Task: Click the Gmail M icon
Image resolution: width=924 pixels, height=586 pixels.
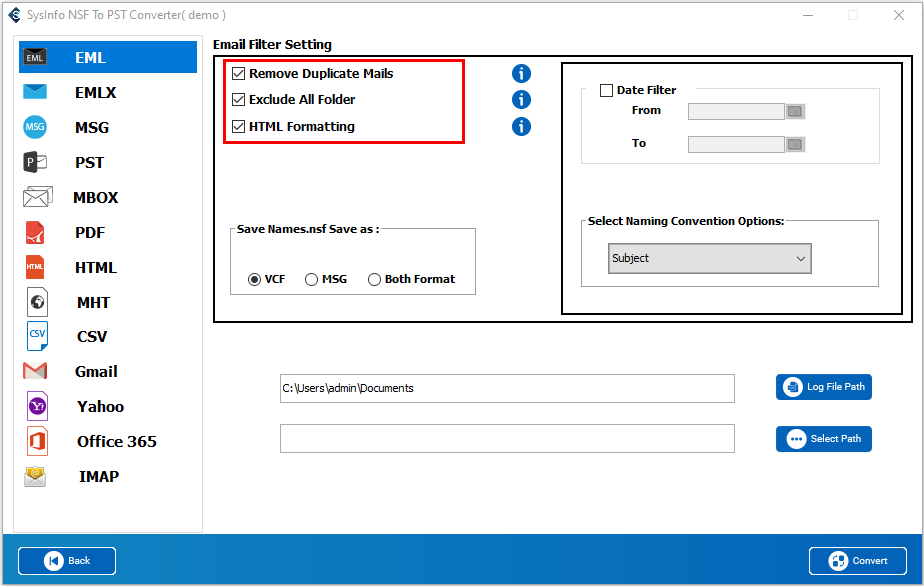Action: tap(35, 371)
